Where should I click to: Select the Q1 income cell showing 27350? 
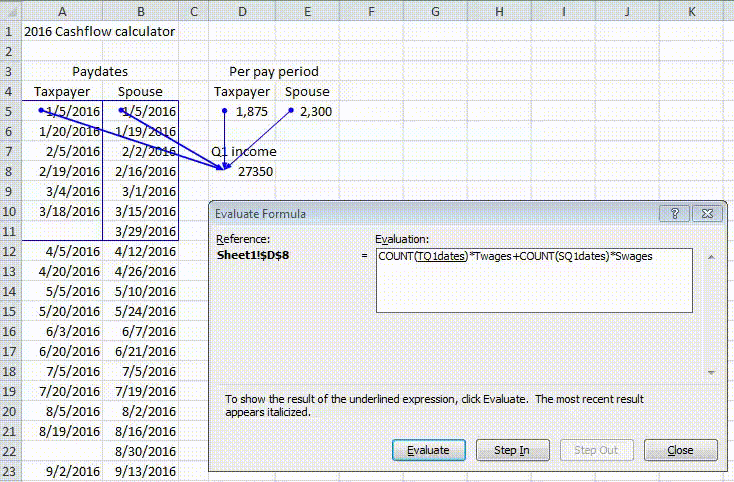click(242, 172)
